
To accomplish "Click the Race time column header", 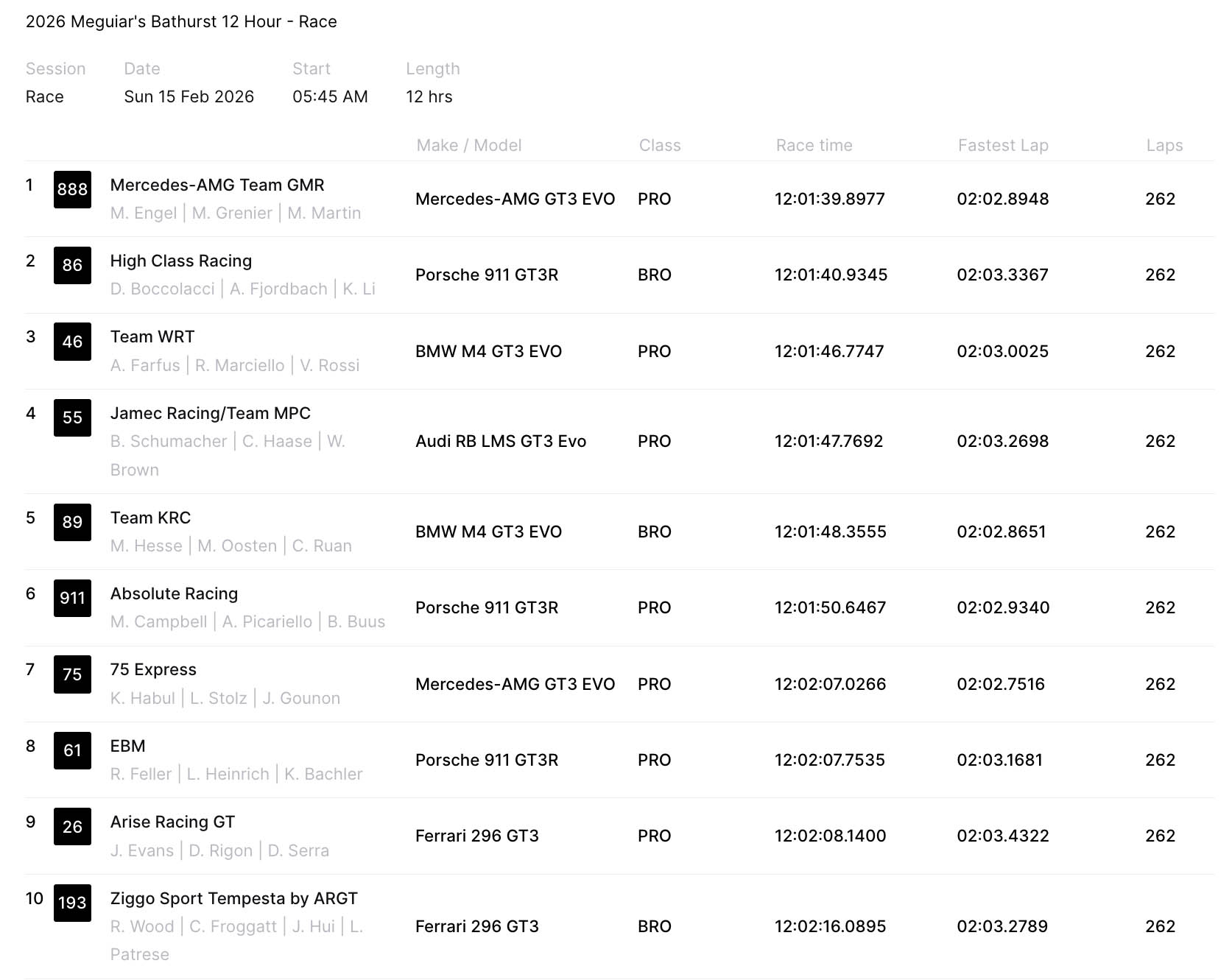I will click(x=814, y=145).
